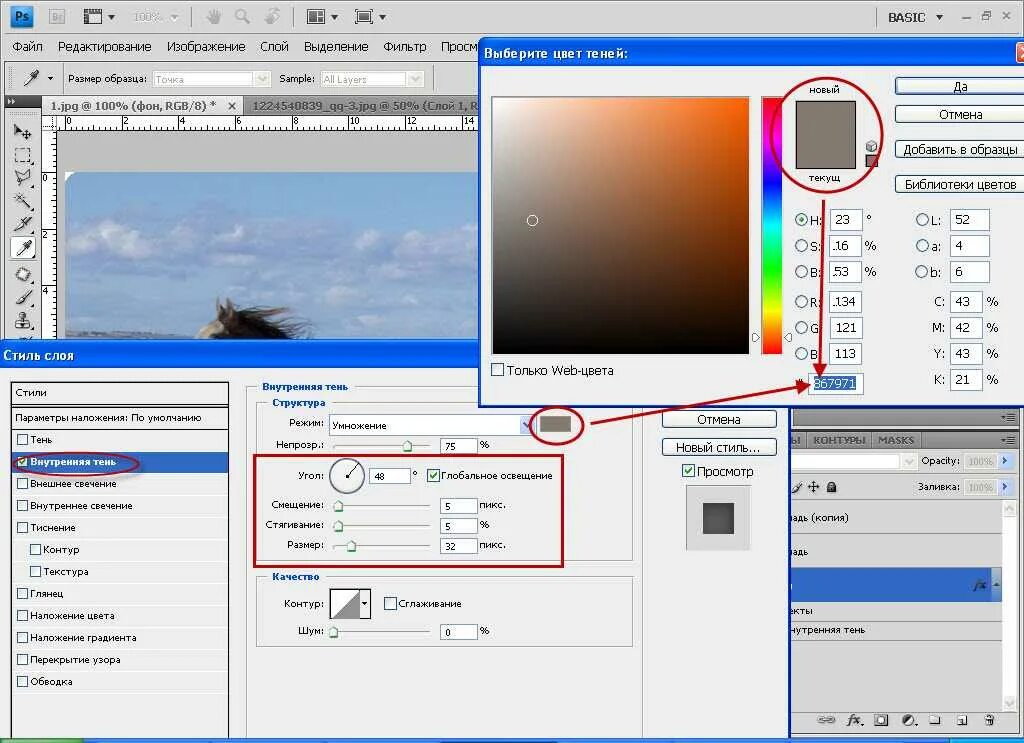
Task: Click the add layer mask icon
Action: click(881, 720)
